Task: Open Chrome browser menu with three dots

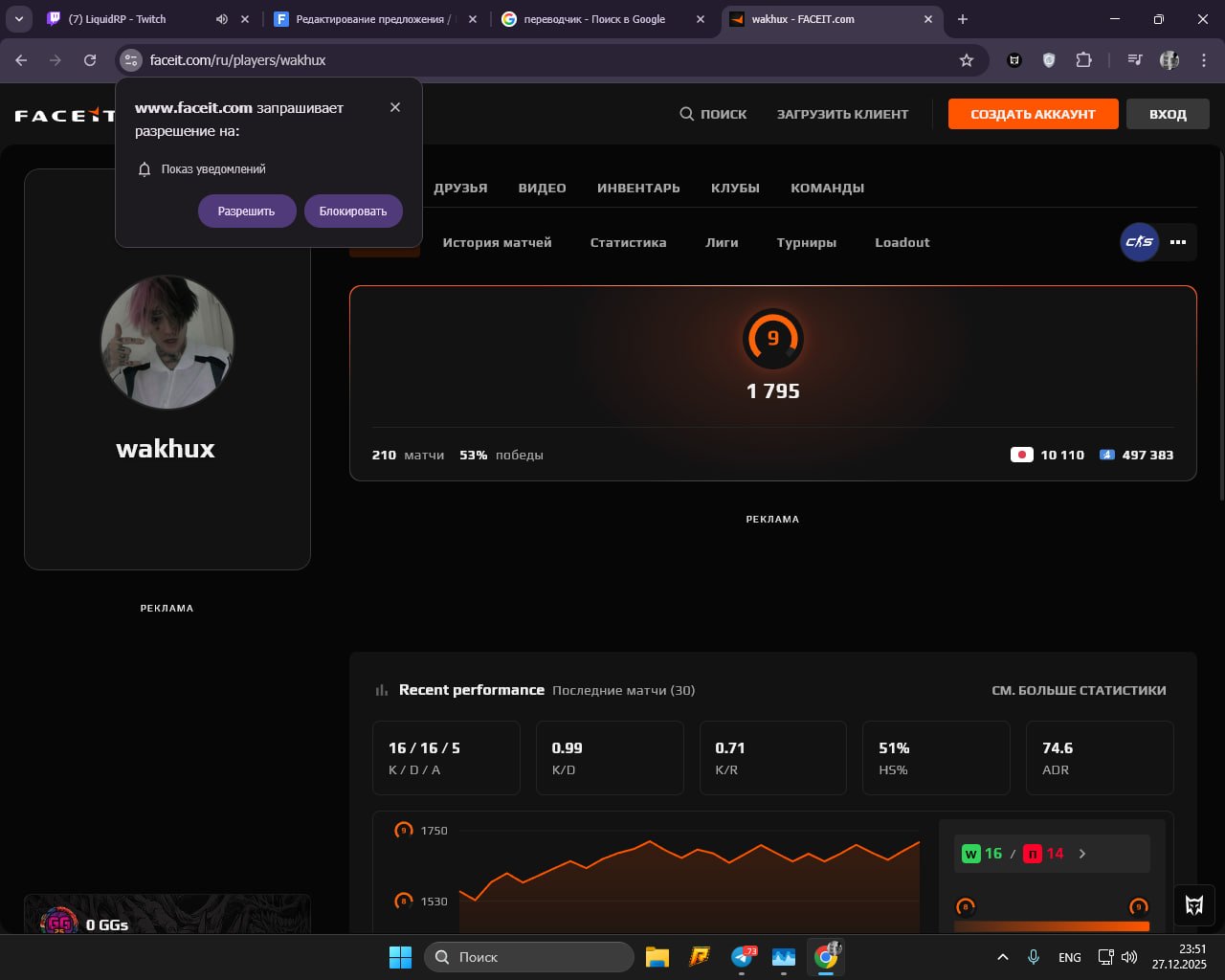Action: (x=1204, y=59)
